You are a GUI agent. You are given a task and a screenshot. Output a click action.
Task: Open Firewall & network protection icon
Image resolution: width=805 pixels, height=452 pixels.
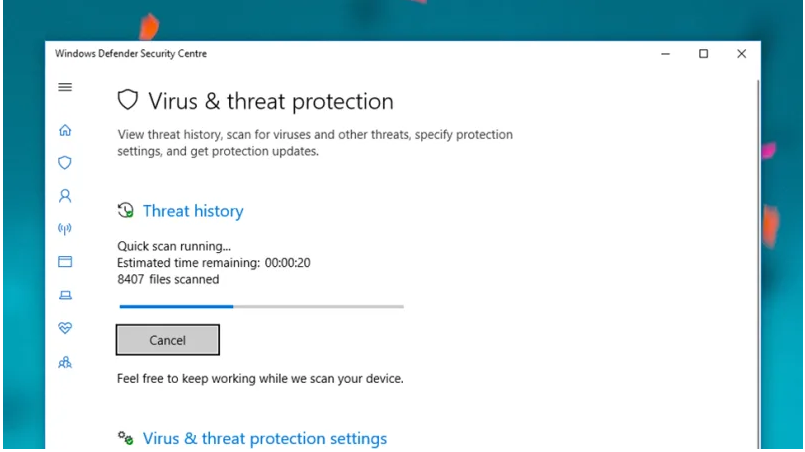[65, 229]
